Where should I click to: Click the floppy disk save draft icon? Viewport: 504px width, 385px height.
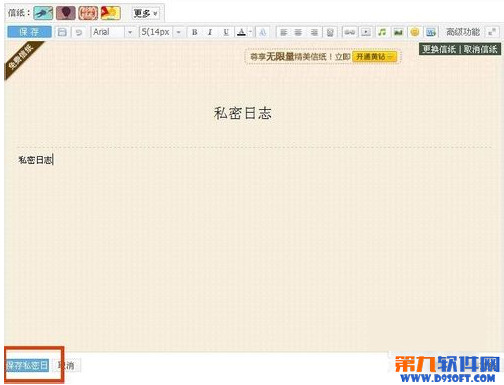point(62,32)
